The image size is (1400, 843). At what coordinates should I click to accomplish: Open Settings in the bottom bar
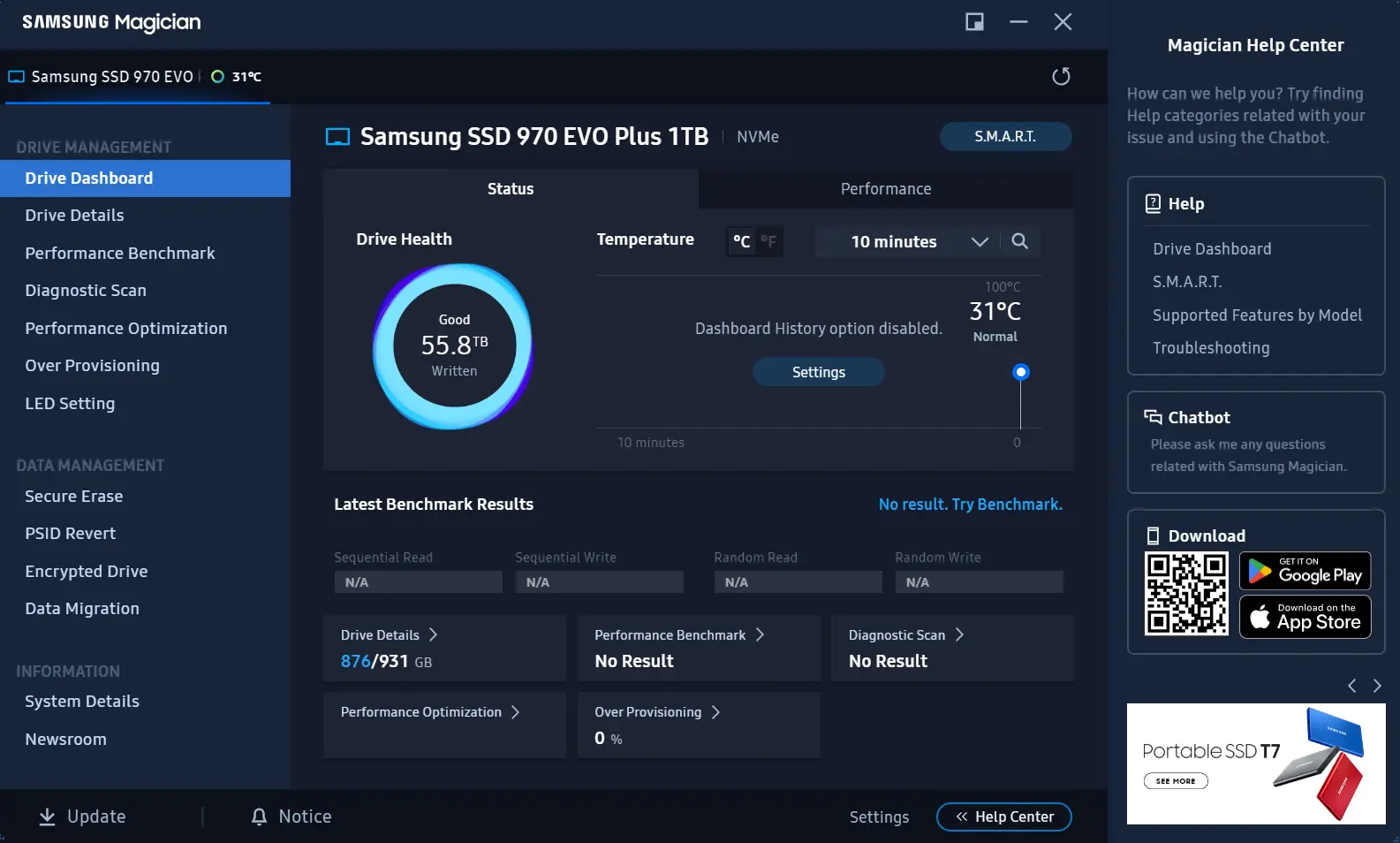[879, 817]
